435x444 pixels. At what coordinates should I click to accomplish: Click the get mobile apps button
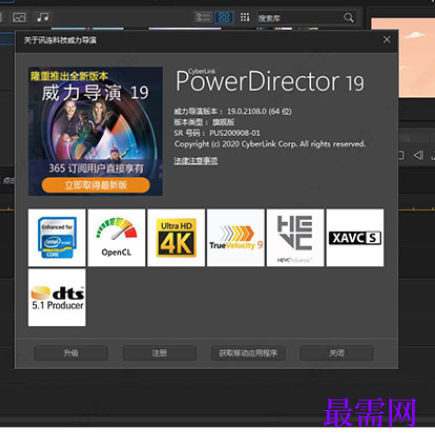coord(248,353)
